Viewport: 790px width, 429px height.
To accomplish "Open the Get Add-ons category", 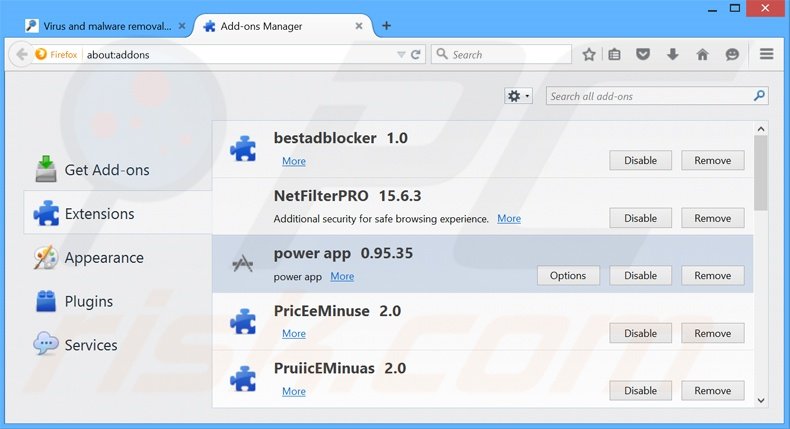I will [x=117, y=170].
